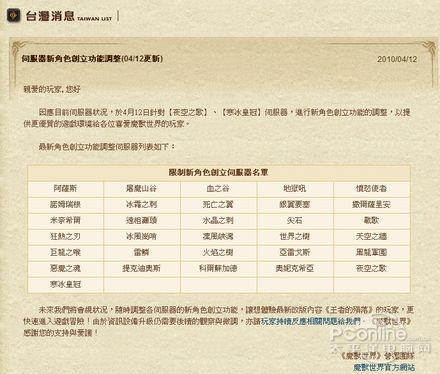Viewport: 440px width, 374px height.
Task: Select the 銀翼要塞 server cell
Action: 295,205
